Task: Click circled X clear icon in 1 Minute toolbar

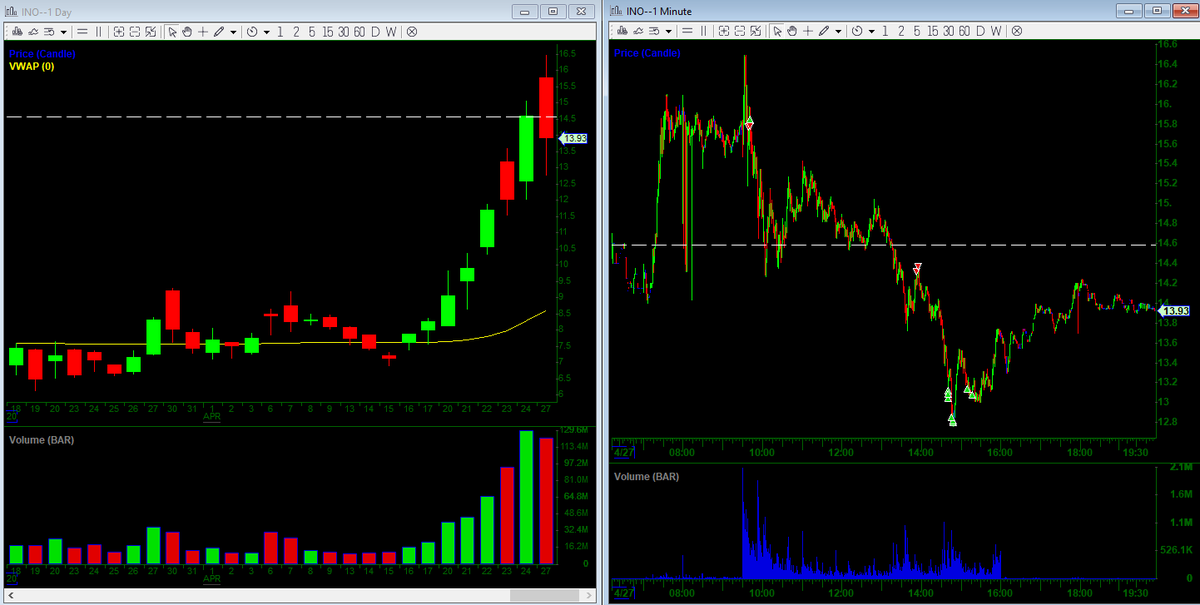Action: click(x=1016, y=31)
